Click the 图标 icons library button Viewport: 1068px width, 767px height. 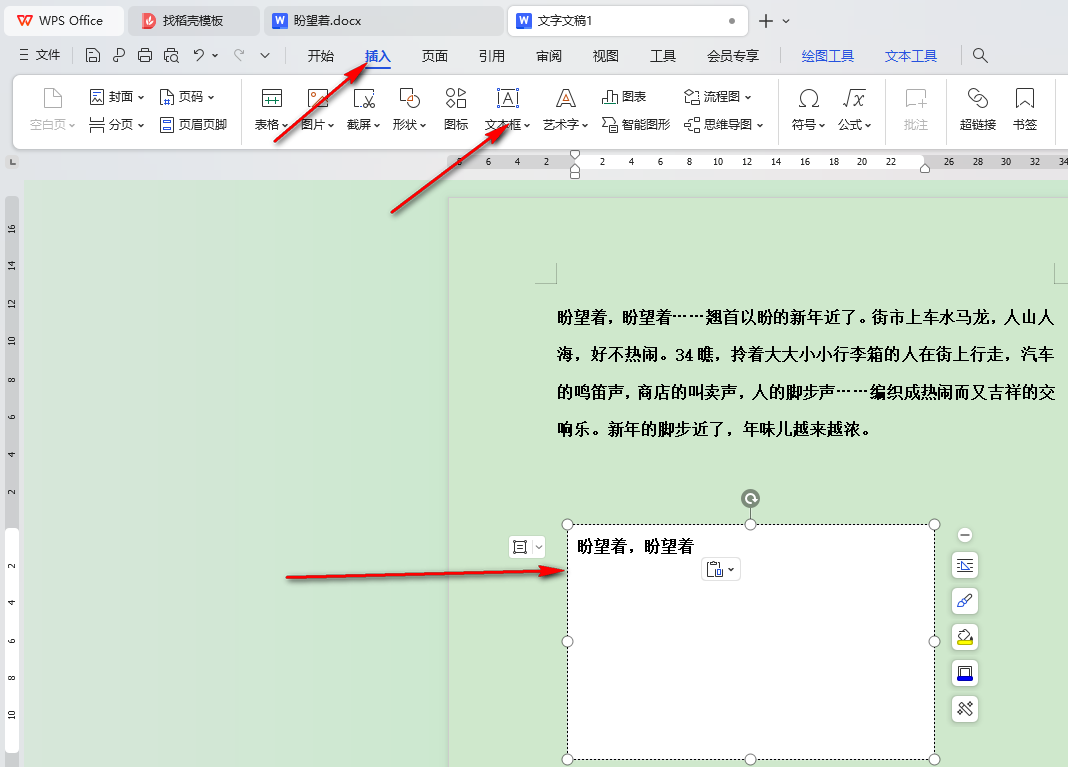456,109
